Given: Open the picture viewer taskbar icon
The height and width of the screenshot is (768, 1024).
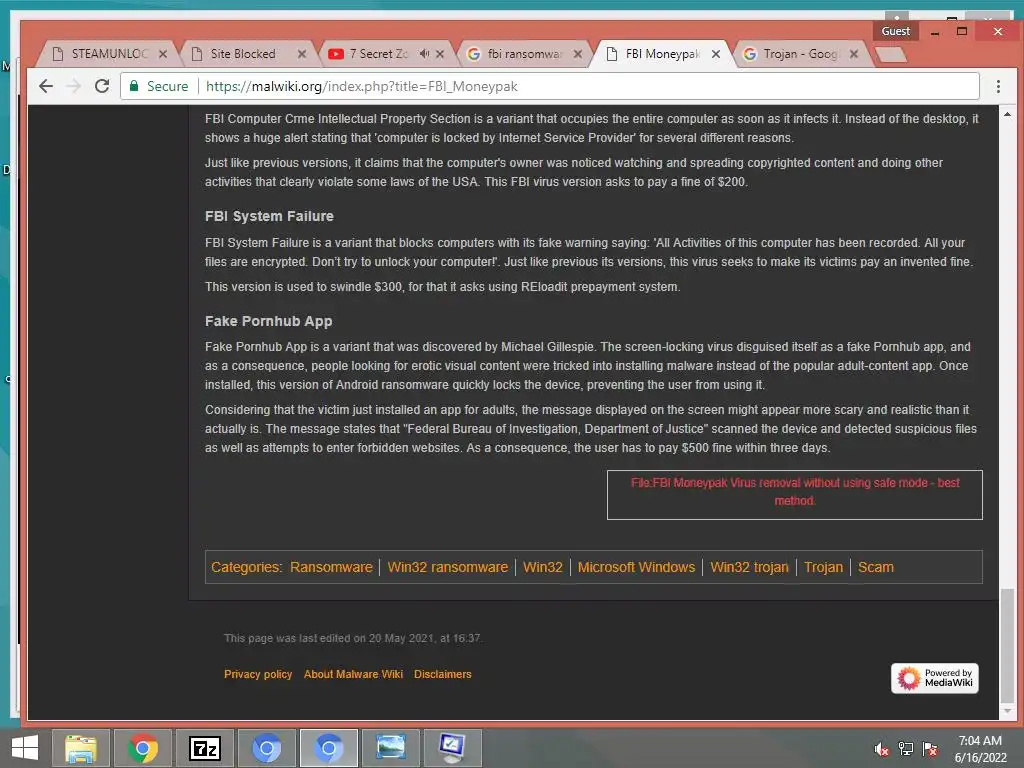Looking at the screenshot, I should pyautogui.click(x=391, y=748).
